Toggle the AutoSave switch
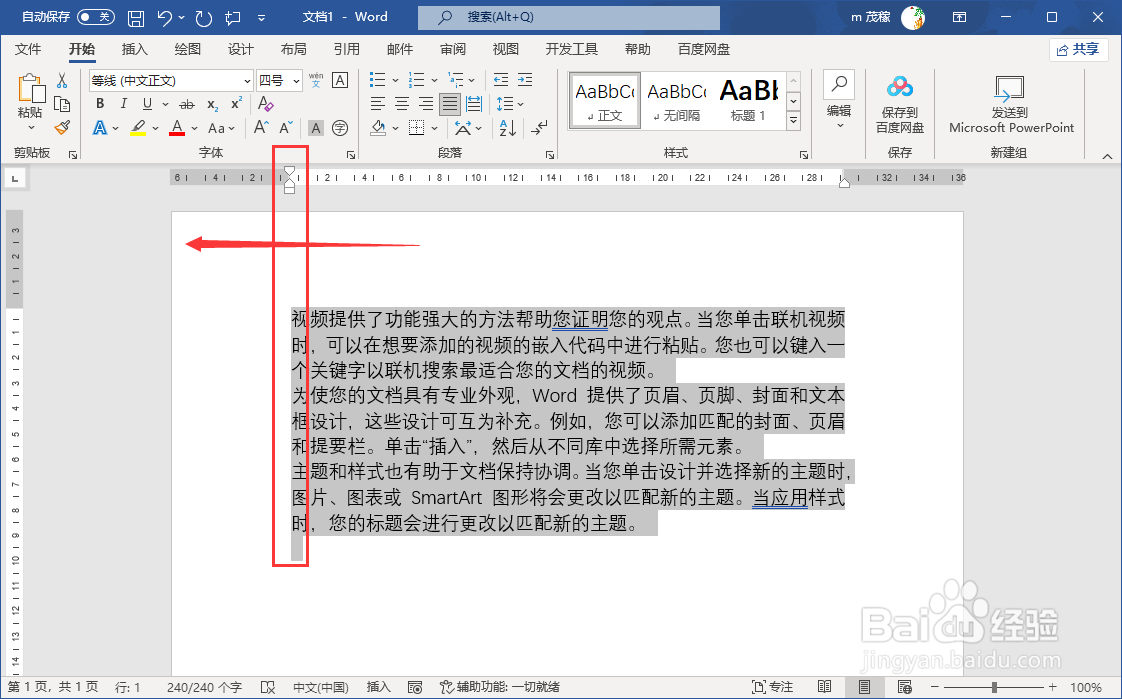Viewport: 1122px width, 699px height. [96, 16]
